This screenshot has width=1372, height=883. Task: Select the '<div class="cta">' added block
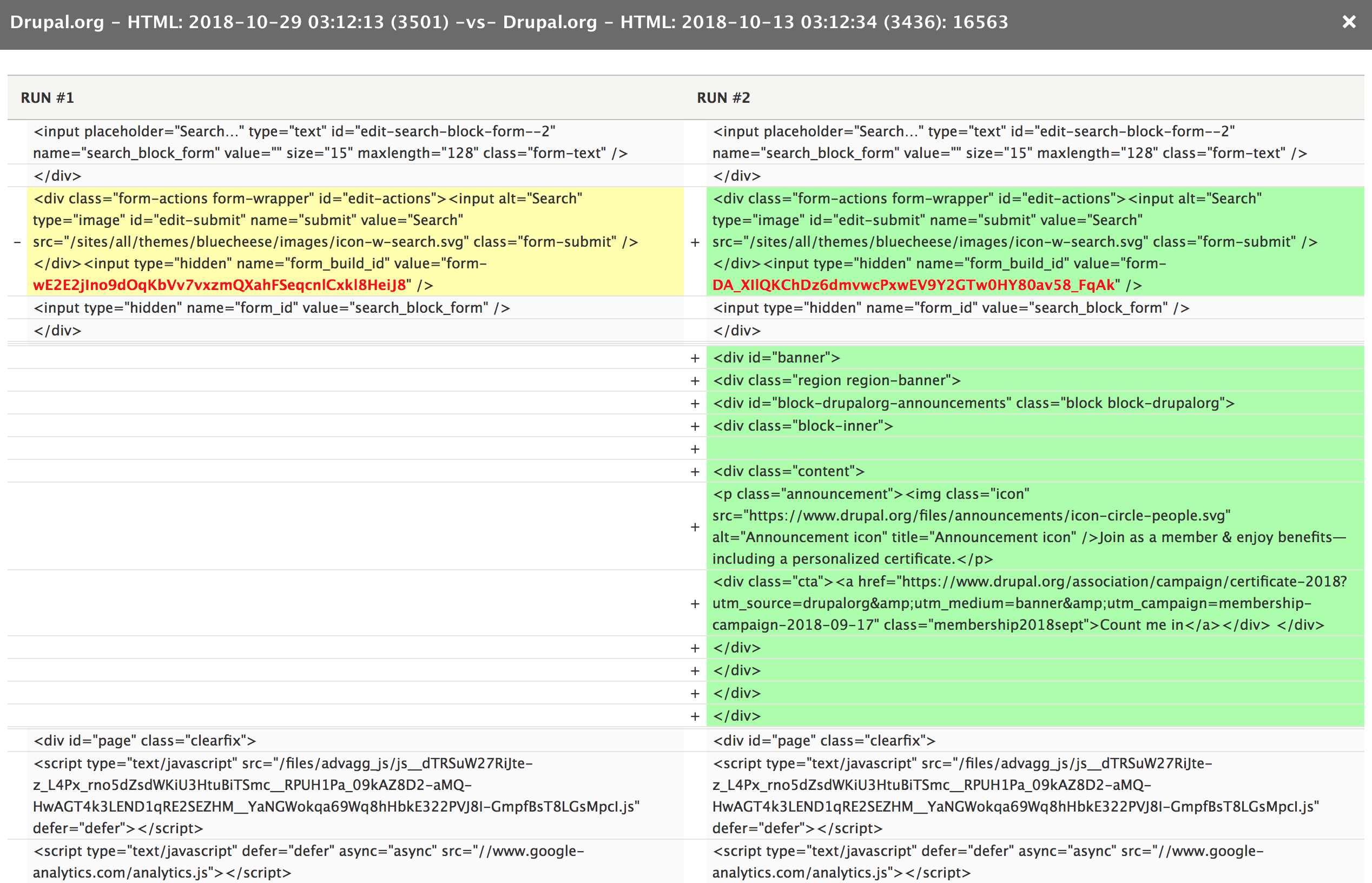(1035, 603)
